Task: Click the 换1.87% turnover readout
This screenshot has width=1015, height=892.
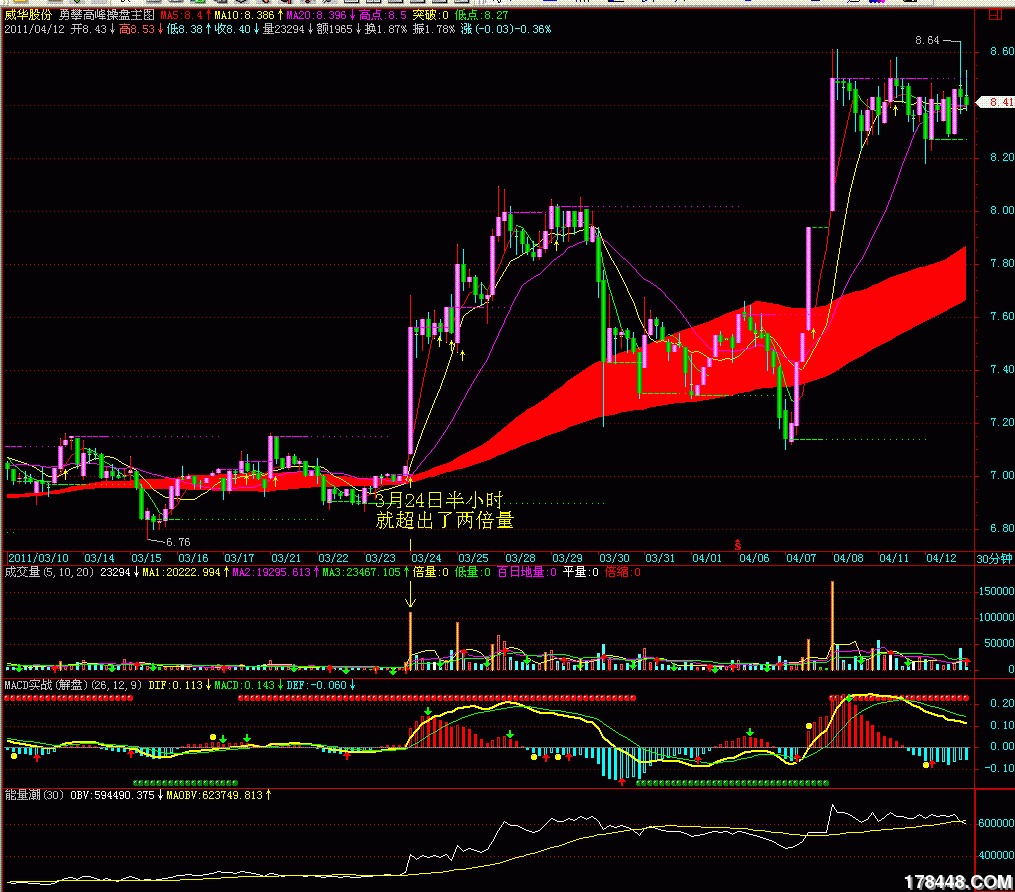Action: pyautogui.click(x=386, y=29)
